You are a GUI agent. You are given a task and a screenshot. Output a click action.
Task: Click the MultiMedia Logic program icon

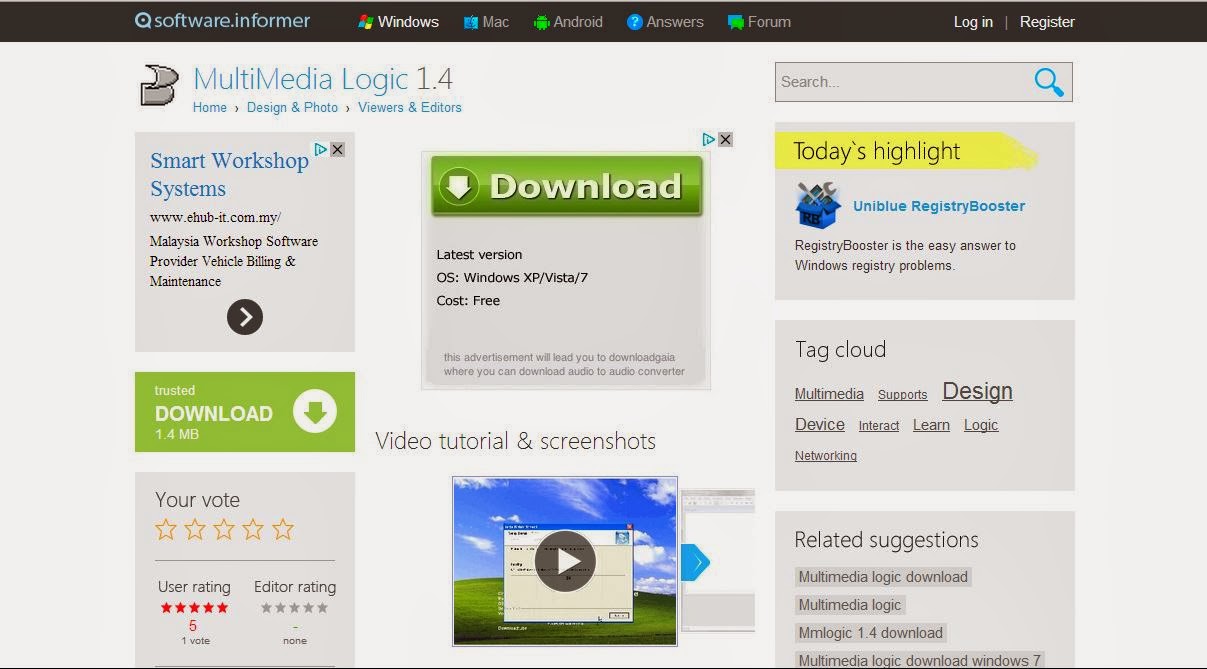coord(158,86)
